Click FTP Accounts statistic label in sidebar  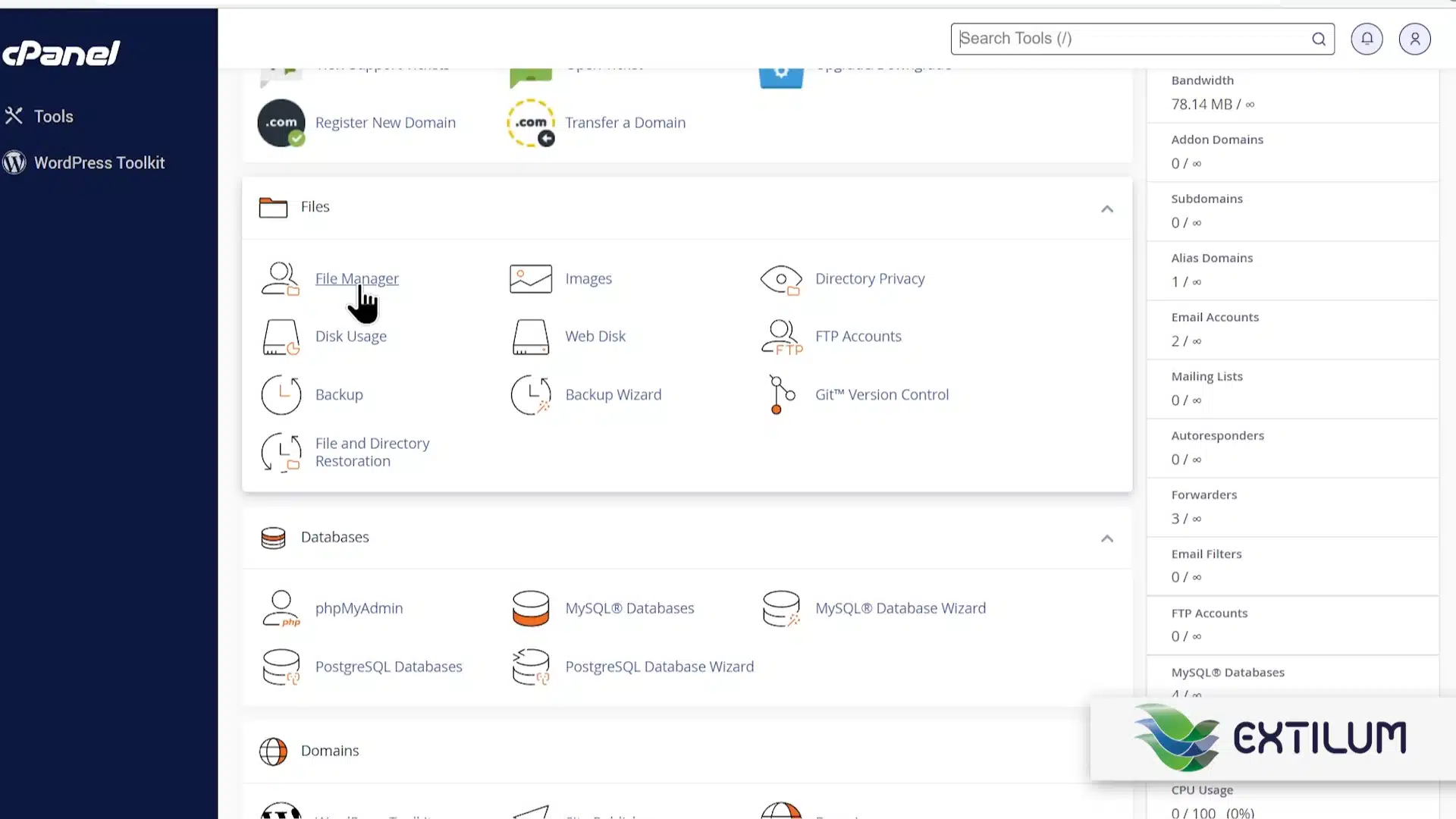tap(1209, 613)
